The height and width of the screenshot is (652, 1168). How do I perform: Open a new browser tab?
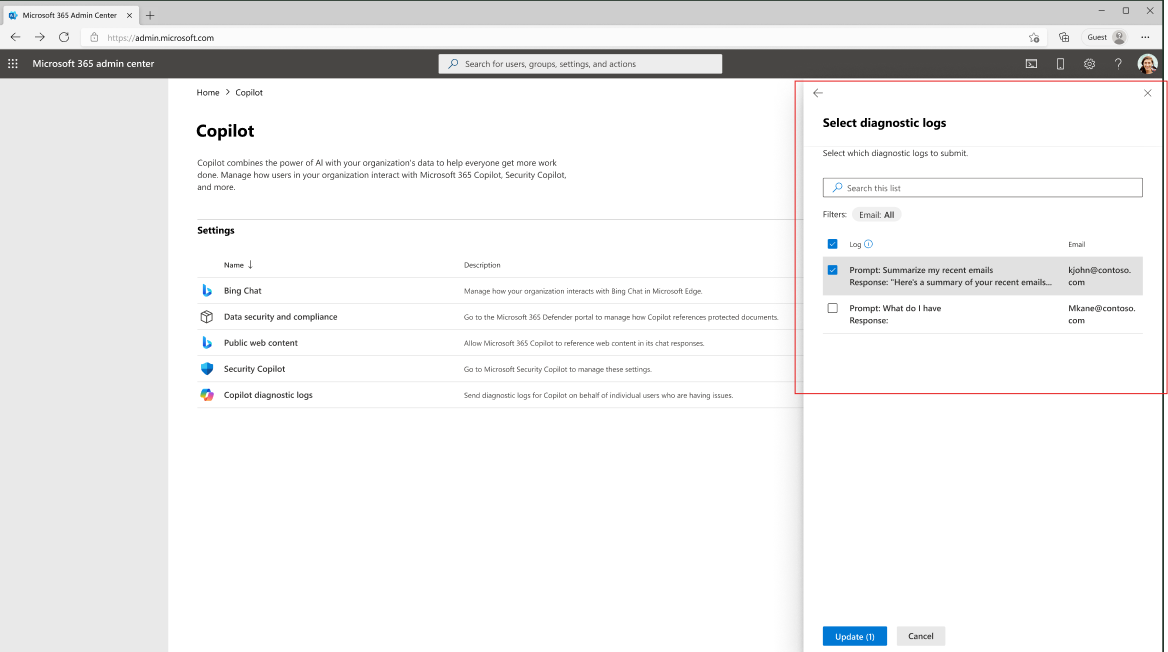tap(150, 15)
